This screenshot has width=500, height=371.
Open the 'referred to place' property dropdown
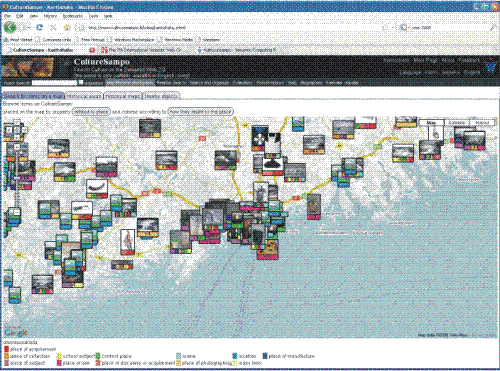pos(91,112)
